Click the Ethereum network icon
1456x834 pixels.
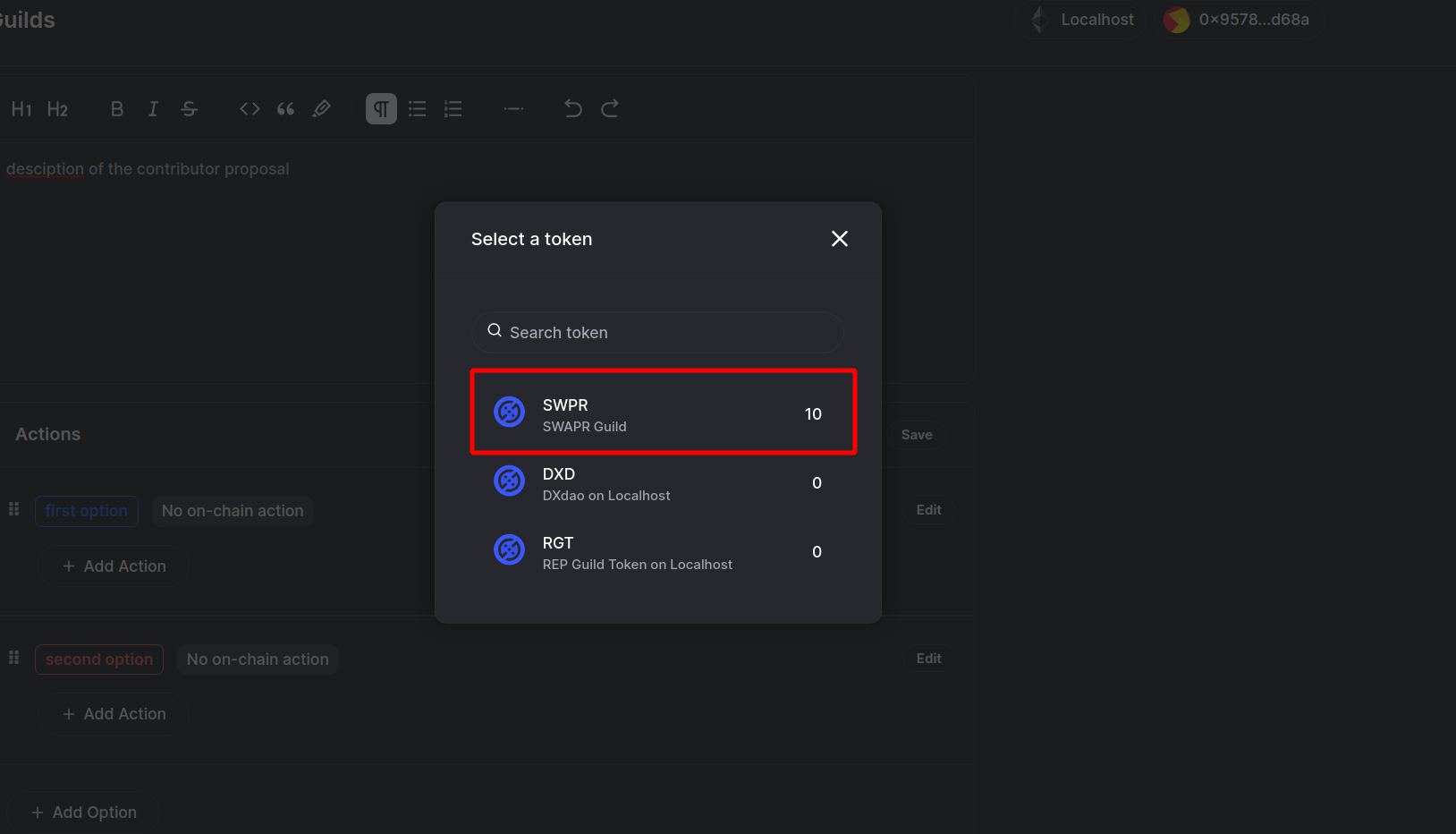pos(1039,20)
